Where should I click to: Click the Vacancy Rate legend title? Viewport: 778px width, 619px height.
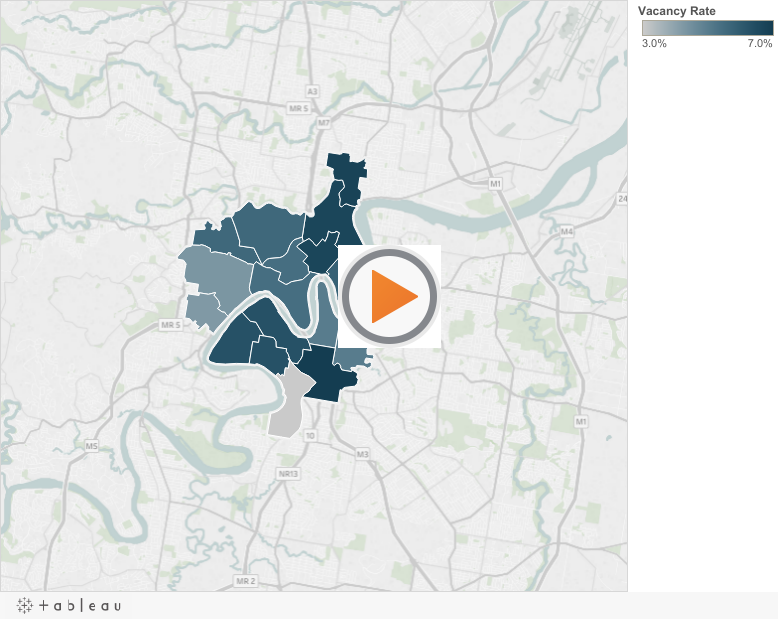click(x=678, y=11)
